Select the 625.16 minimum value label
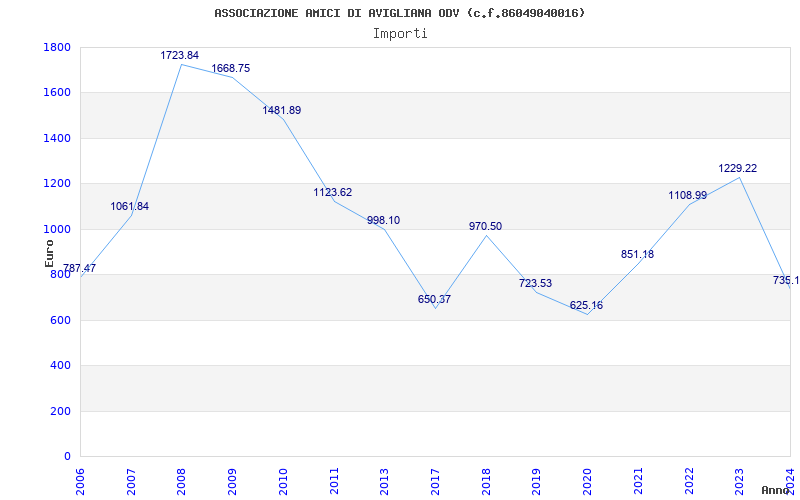This screenshot has height=500, width=800. pyautogui.click(x=586, y=306)
